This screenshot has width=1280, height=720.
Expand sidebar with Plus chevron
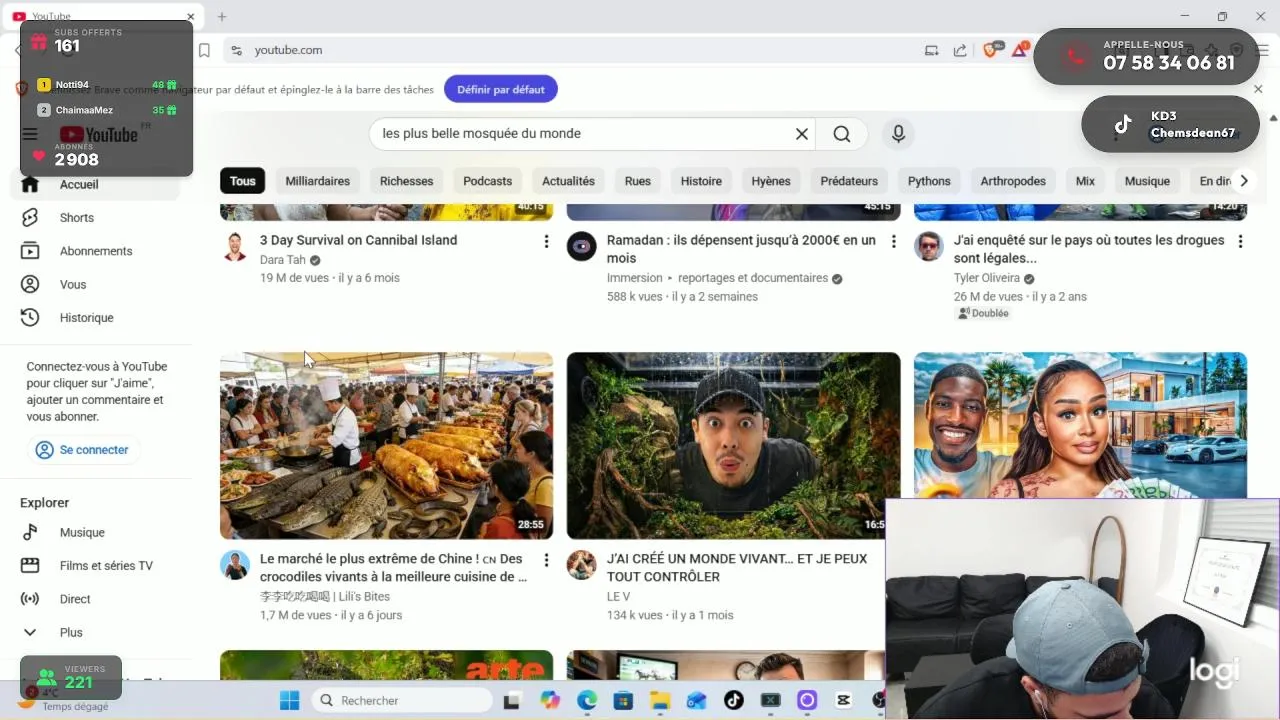tap(70, 632)
